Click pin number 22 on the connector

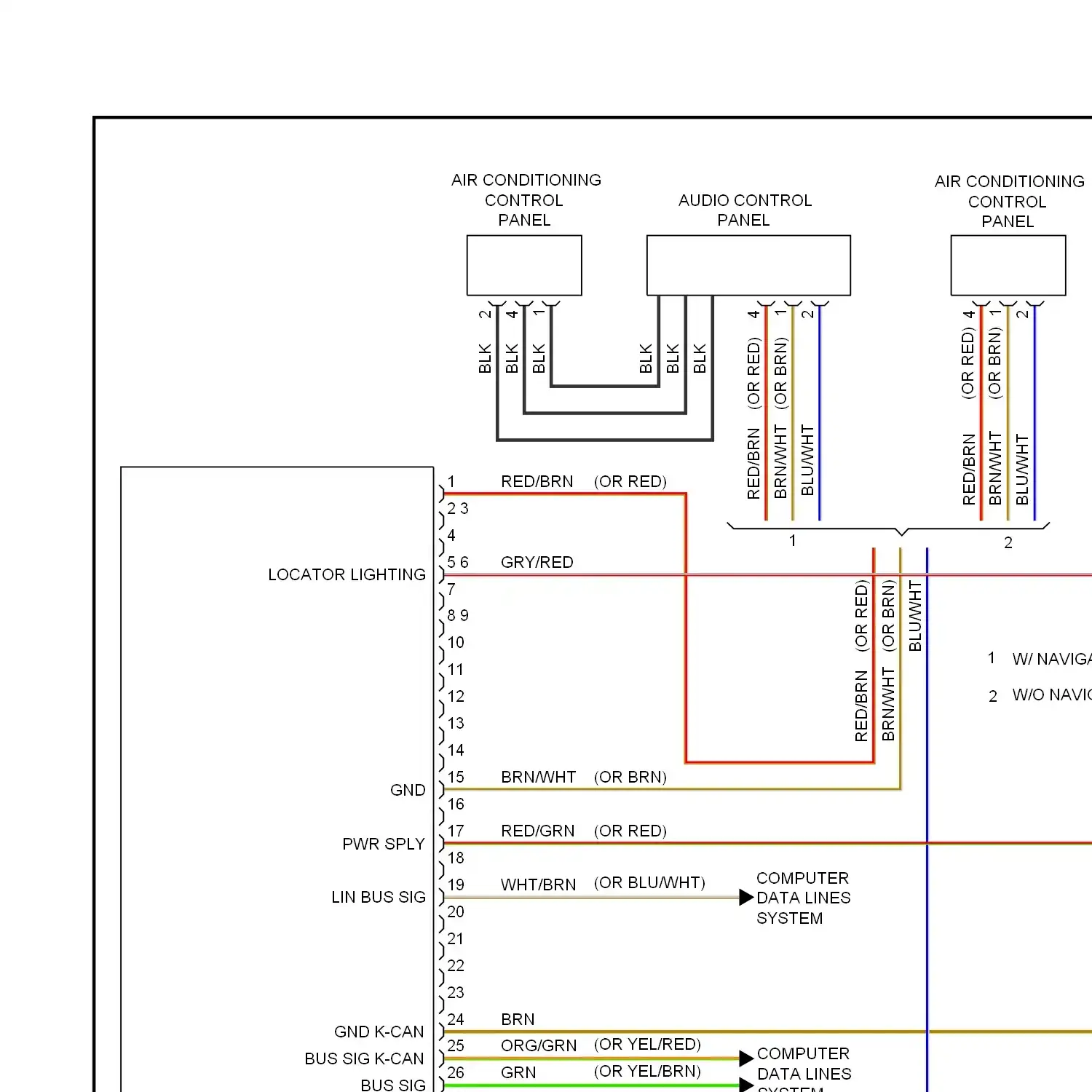tap(456, 965)
